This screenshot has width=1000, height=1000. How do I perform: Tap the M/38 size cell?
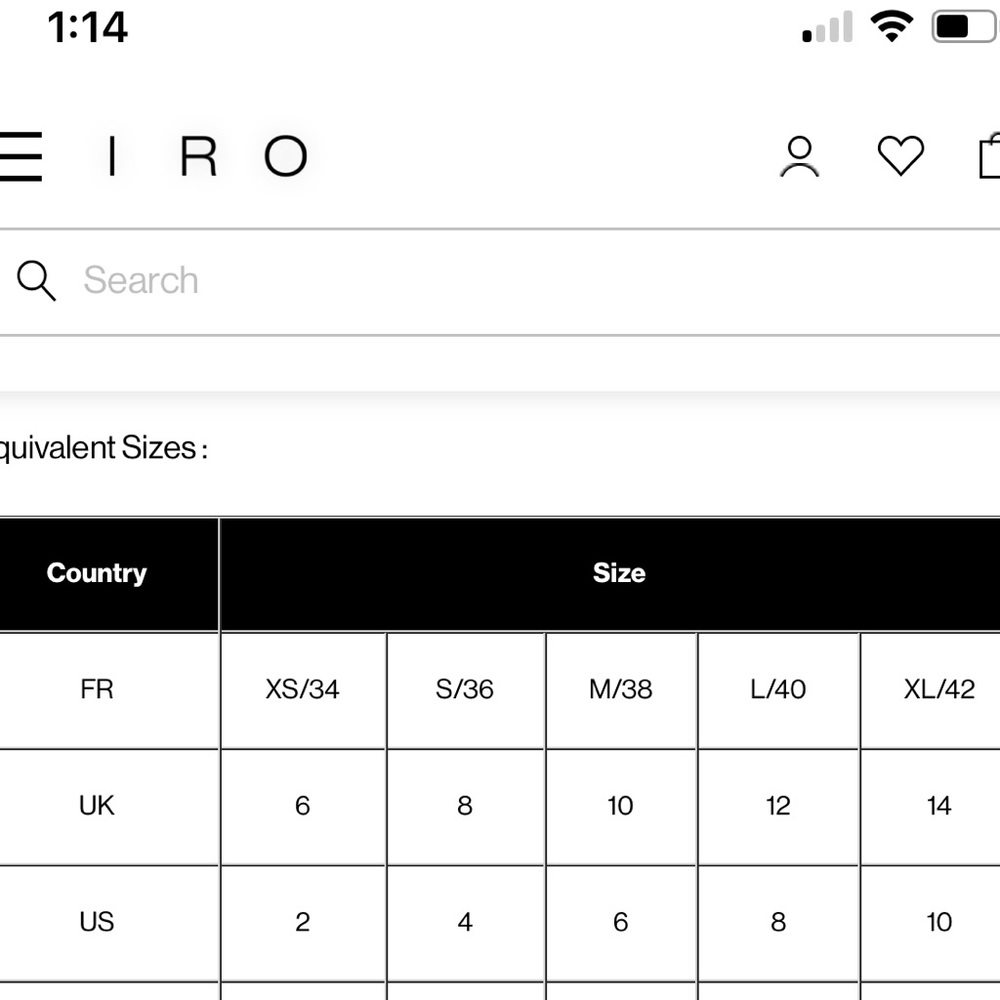tap(621, 690)
